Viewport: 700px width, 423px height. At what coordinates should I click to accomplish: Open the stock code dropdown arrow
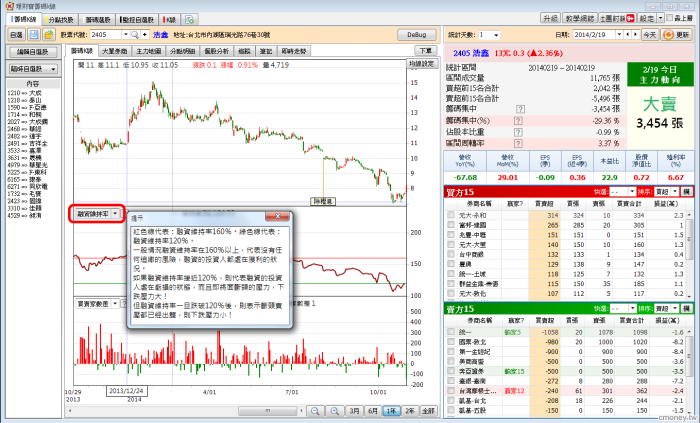(125, 34)
